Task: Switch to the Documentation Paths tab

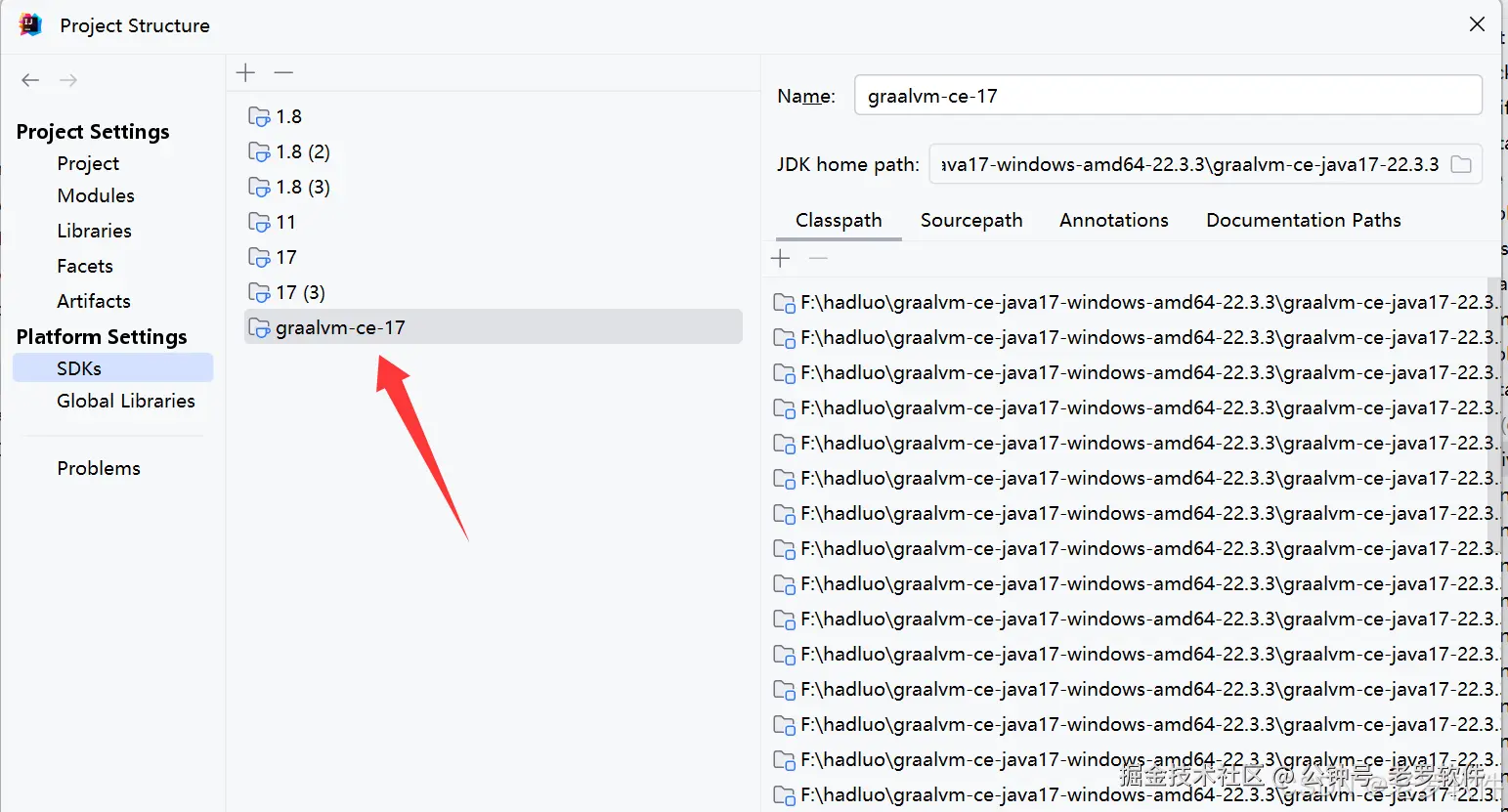Action: coord(1304,220)
